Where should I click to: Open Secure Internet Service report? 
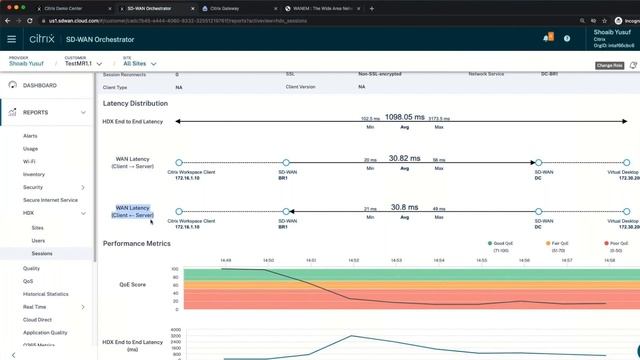click(50, 200)
